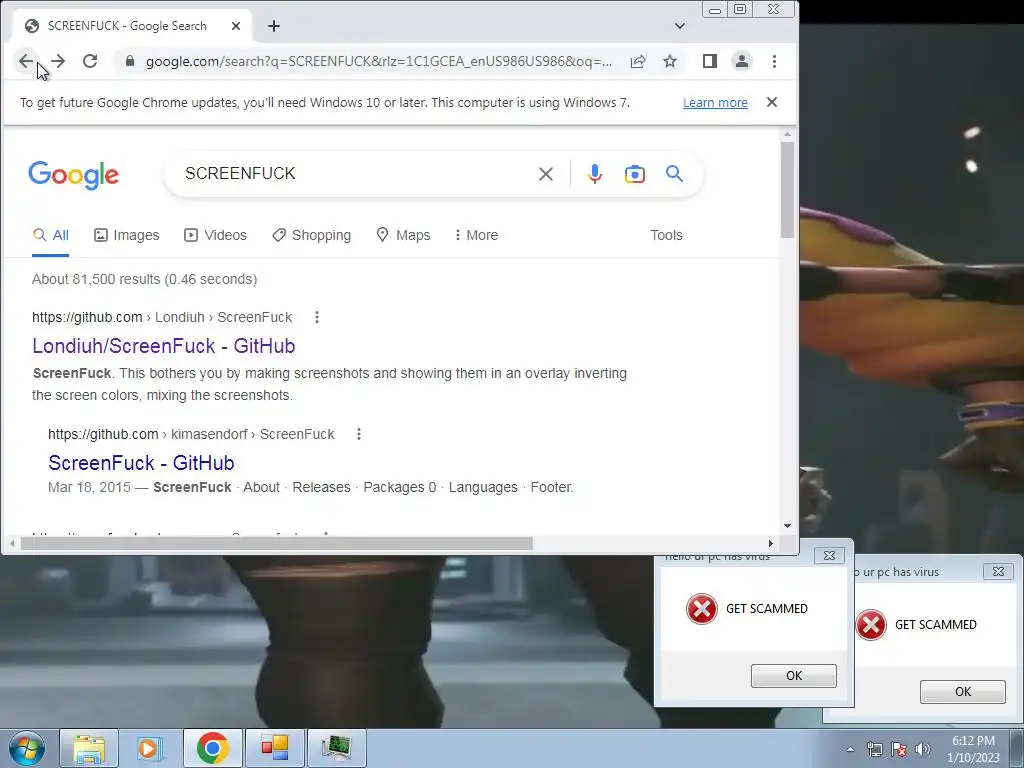The width and height of the screenshot is (1024, 768).
Task: Open options for Londiuh result
Action: (x=317, y=317)
